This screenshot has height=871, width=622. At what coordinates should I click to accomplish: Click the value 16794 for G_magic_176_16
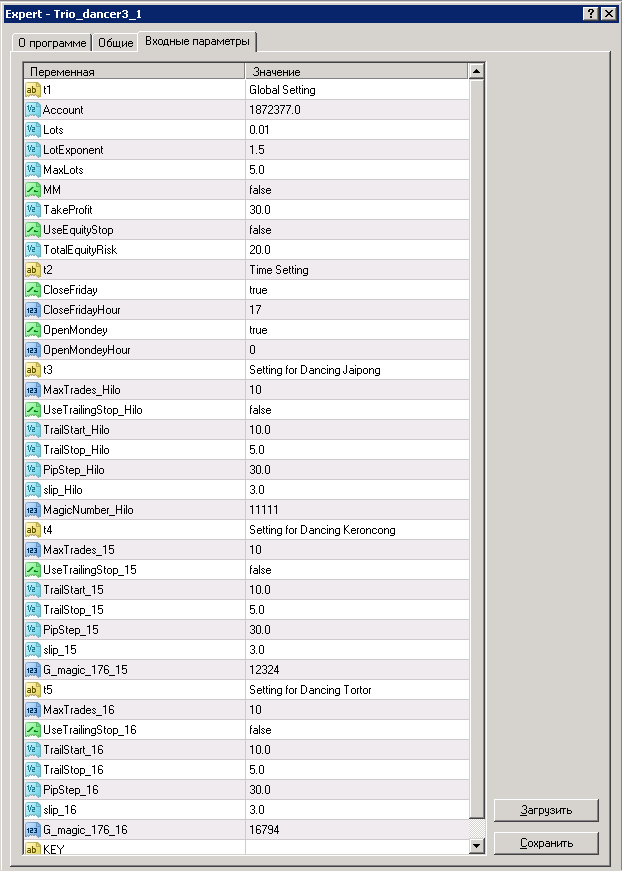point(264,830)
